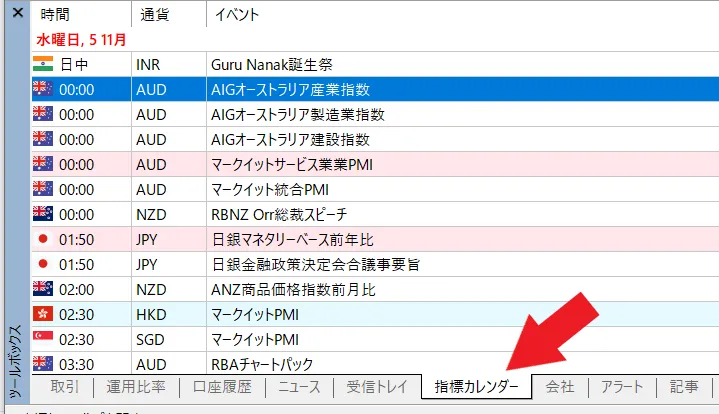Open the 記事 tab

point(684,387)
